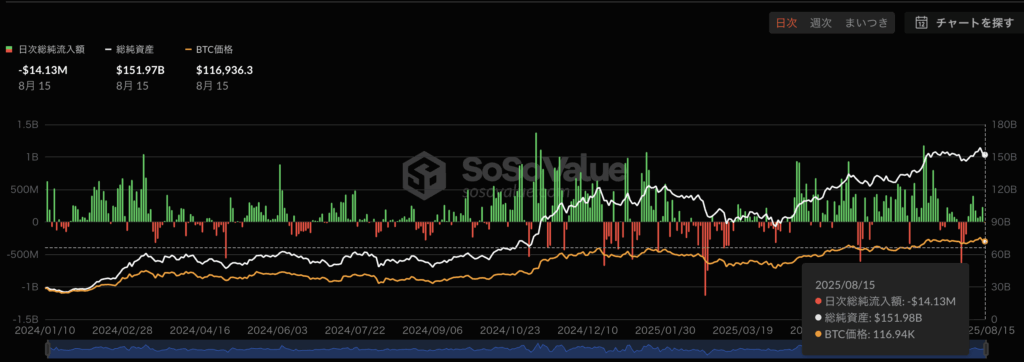Select the 日次 daily view tab

click(x=786, y=23)
